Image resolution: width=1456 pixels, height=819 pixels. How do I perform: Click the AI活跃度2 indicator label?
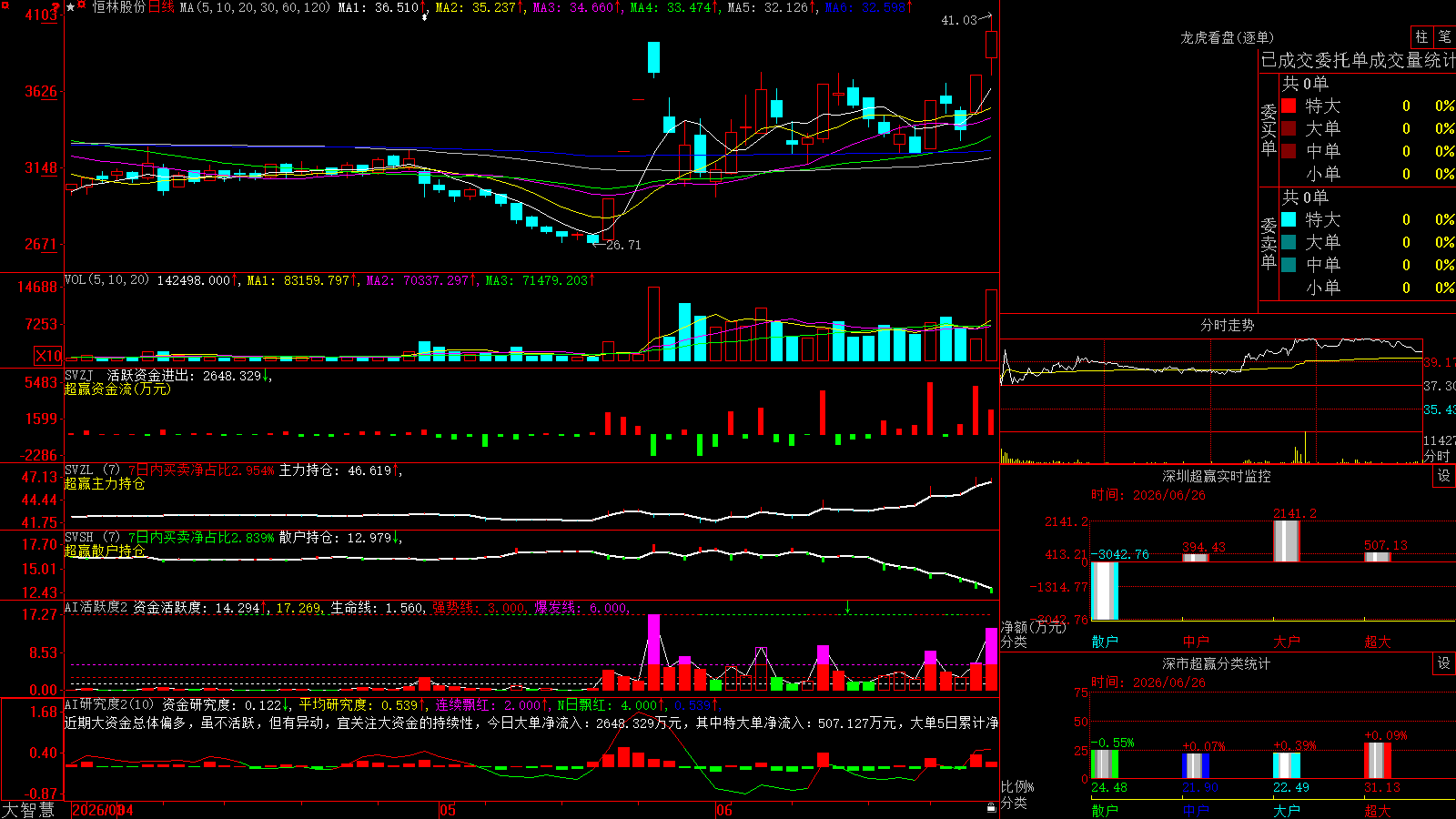pyautogui.click(x=96, y=607)
